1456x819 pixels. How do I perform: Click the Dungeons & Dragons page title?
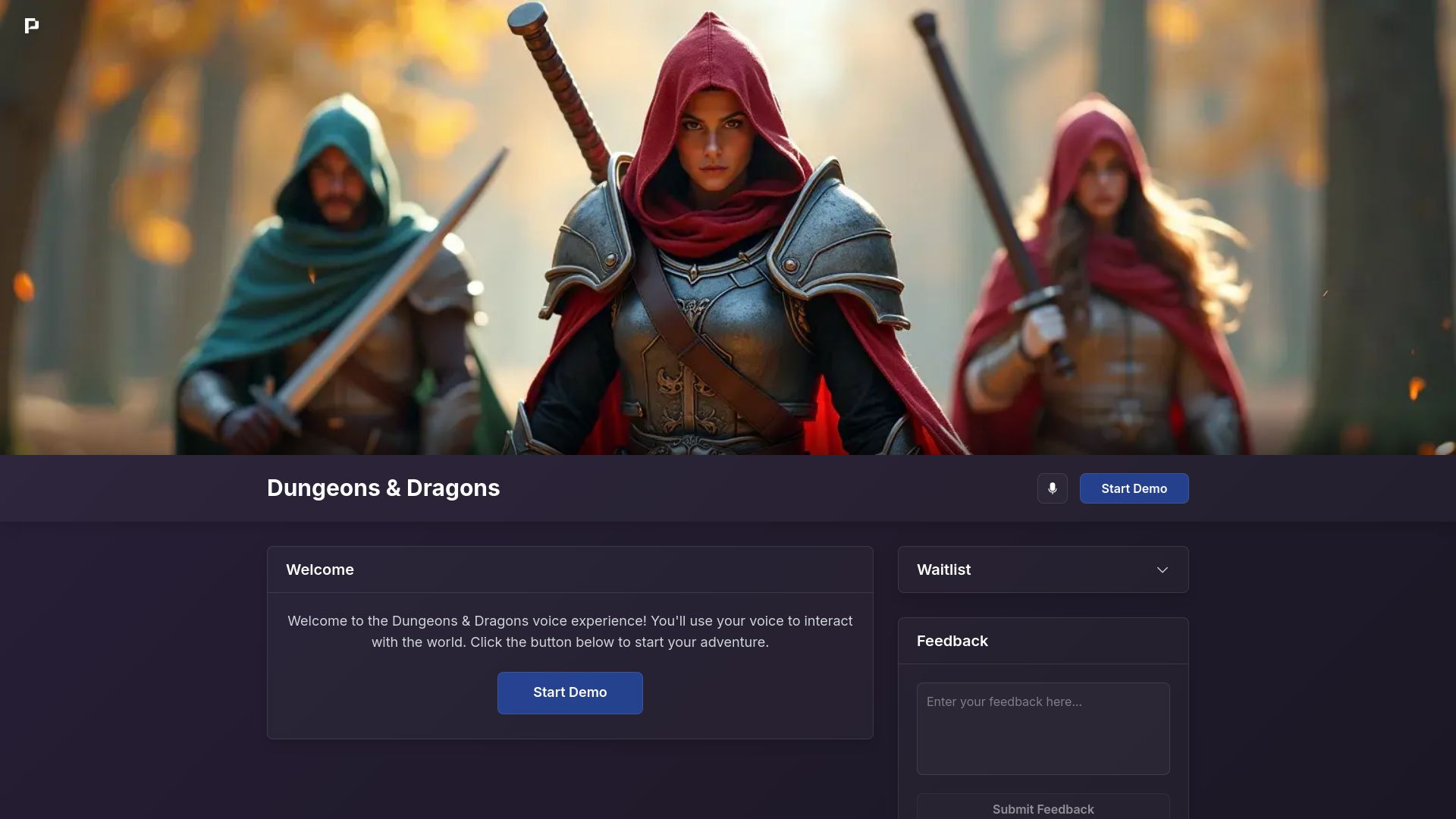pos(383,488)
